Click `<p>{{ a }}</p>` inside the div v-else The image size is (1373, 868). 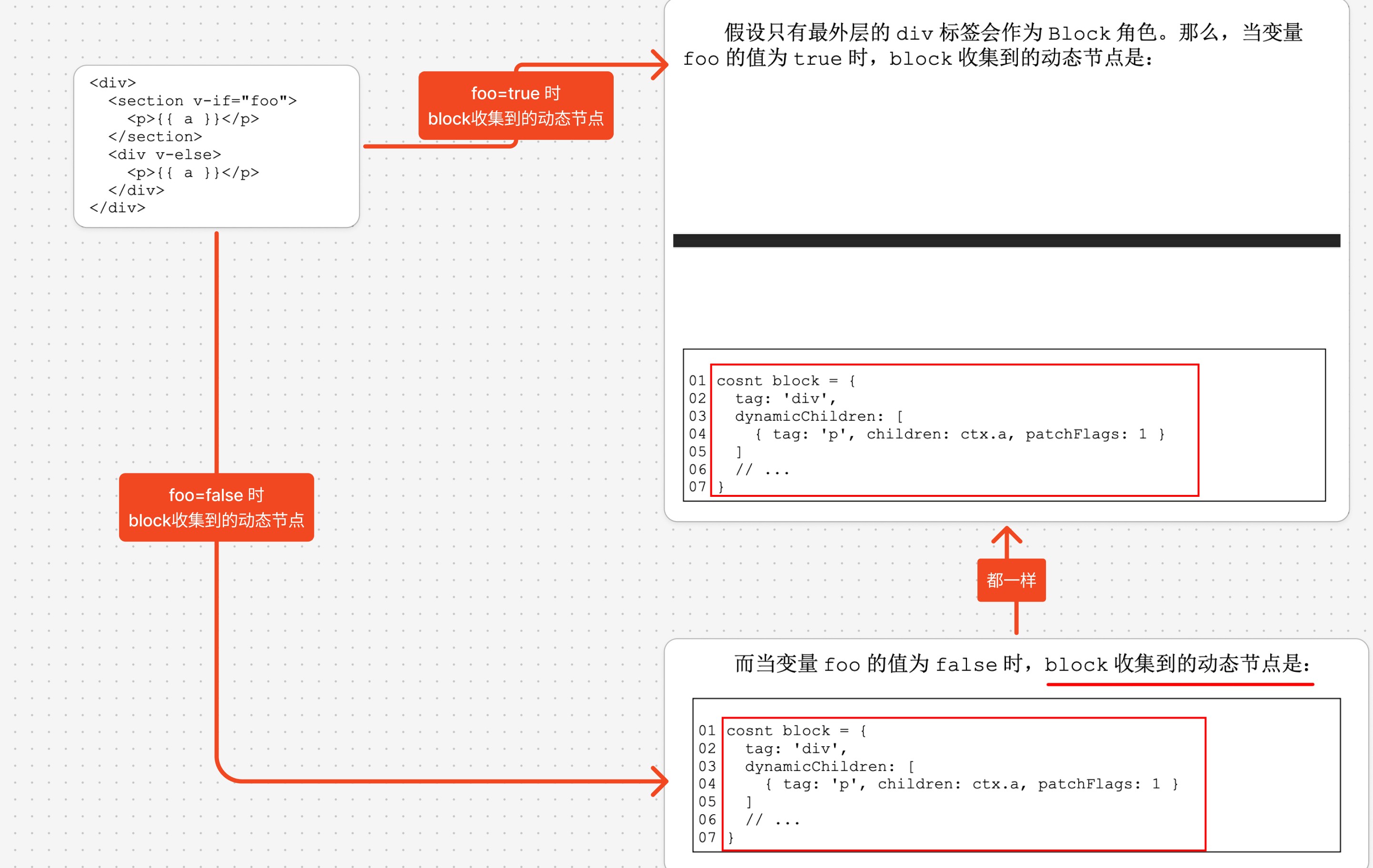pyautogui.click(x=193, y=172)
